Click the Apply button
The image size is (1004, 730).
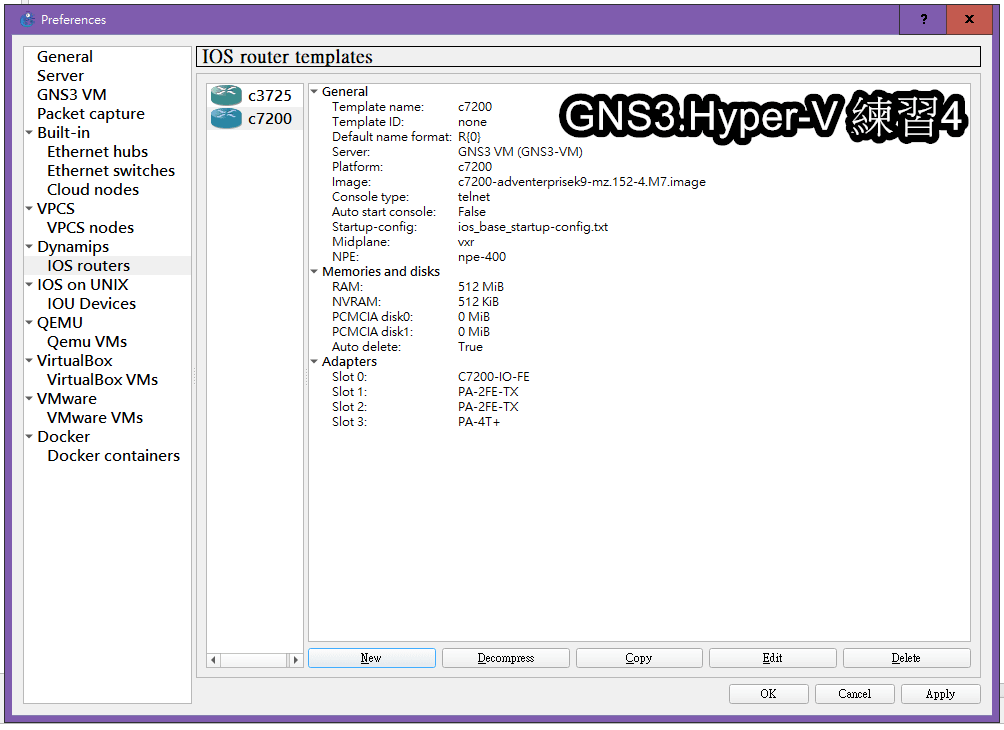(941, 694)
